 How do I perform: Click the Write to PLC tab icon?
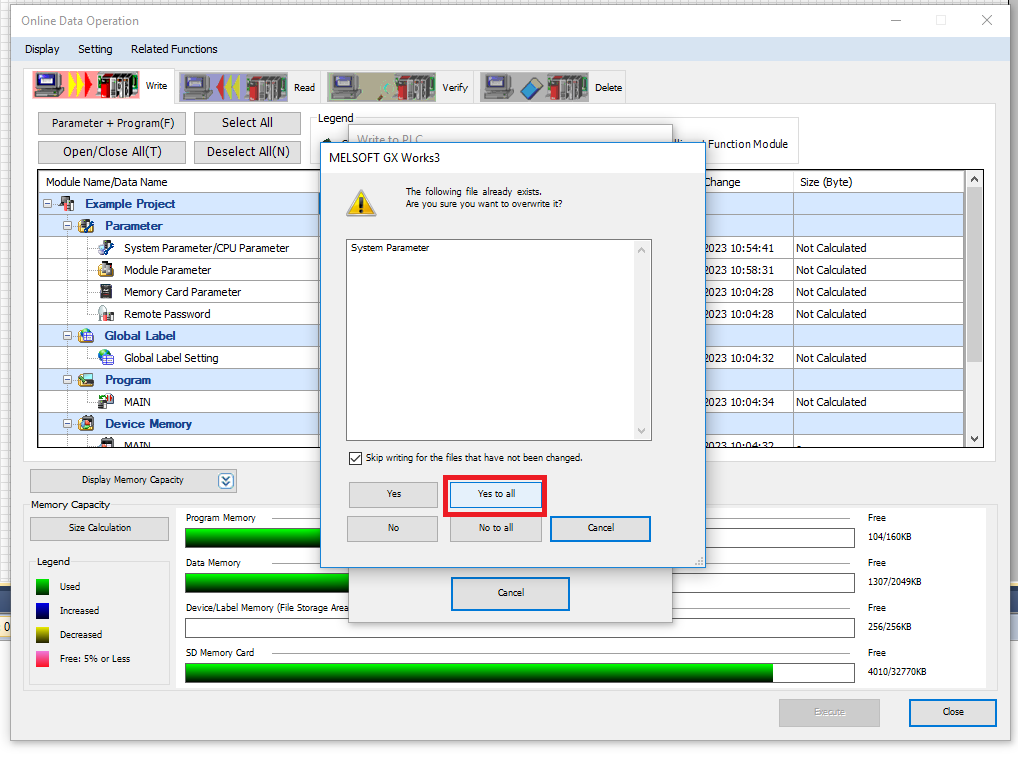(86, 86)
